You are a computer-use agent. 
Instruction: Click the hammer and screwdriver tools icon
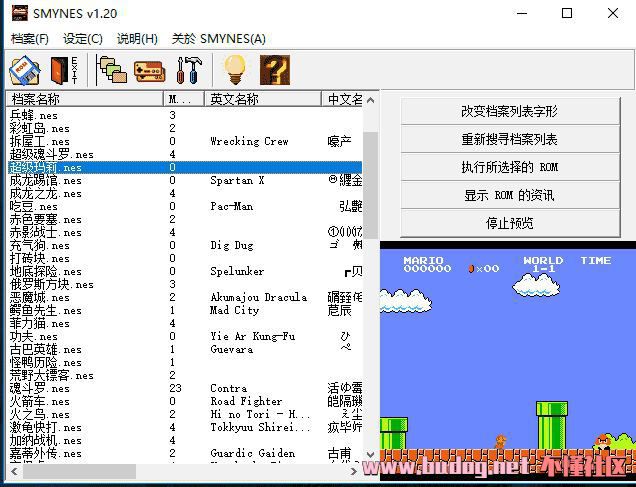[189, 71]
